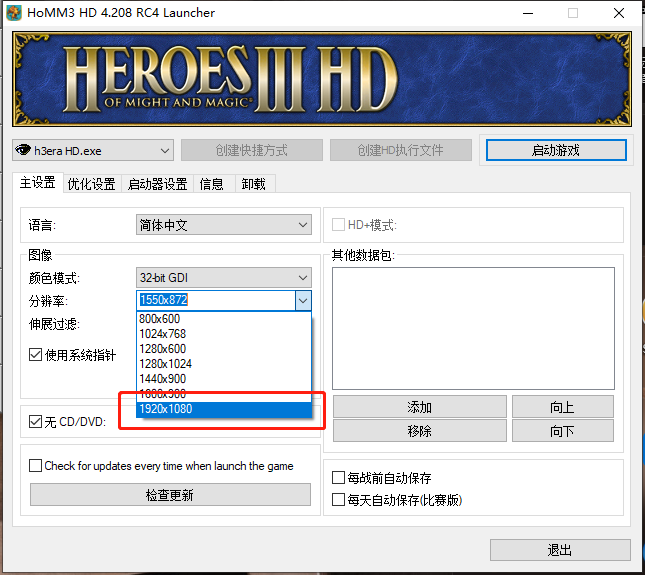Open the 颜色模式 32-bit GDI dropdown

point(223,278)
